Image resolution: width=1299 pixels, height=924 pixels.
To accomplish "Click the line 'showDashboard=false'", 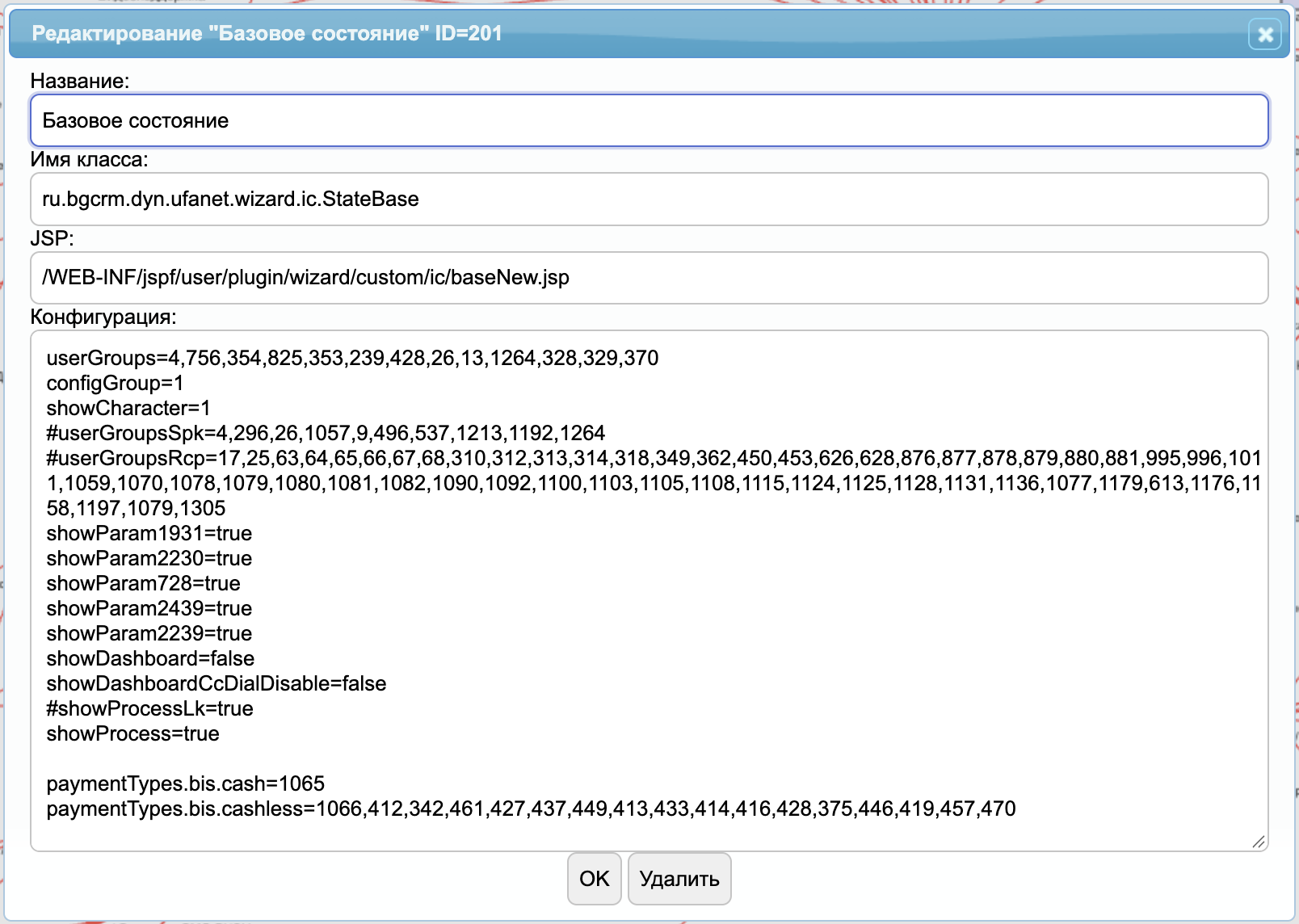I will pyautogui.click(x=150, y=658).
